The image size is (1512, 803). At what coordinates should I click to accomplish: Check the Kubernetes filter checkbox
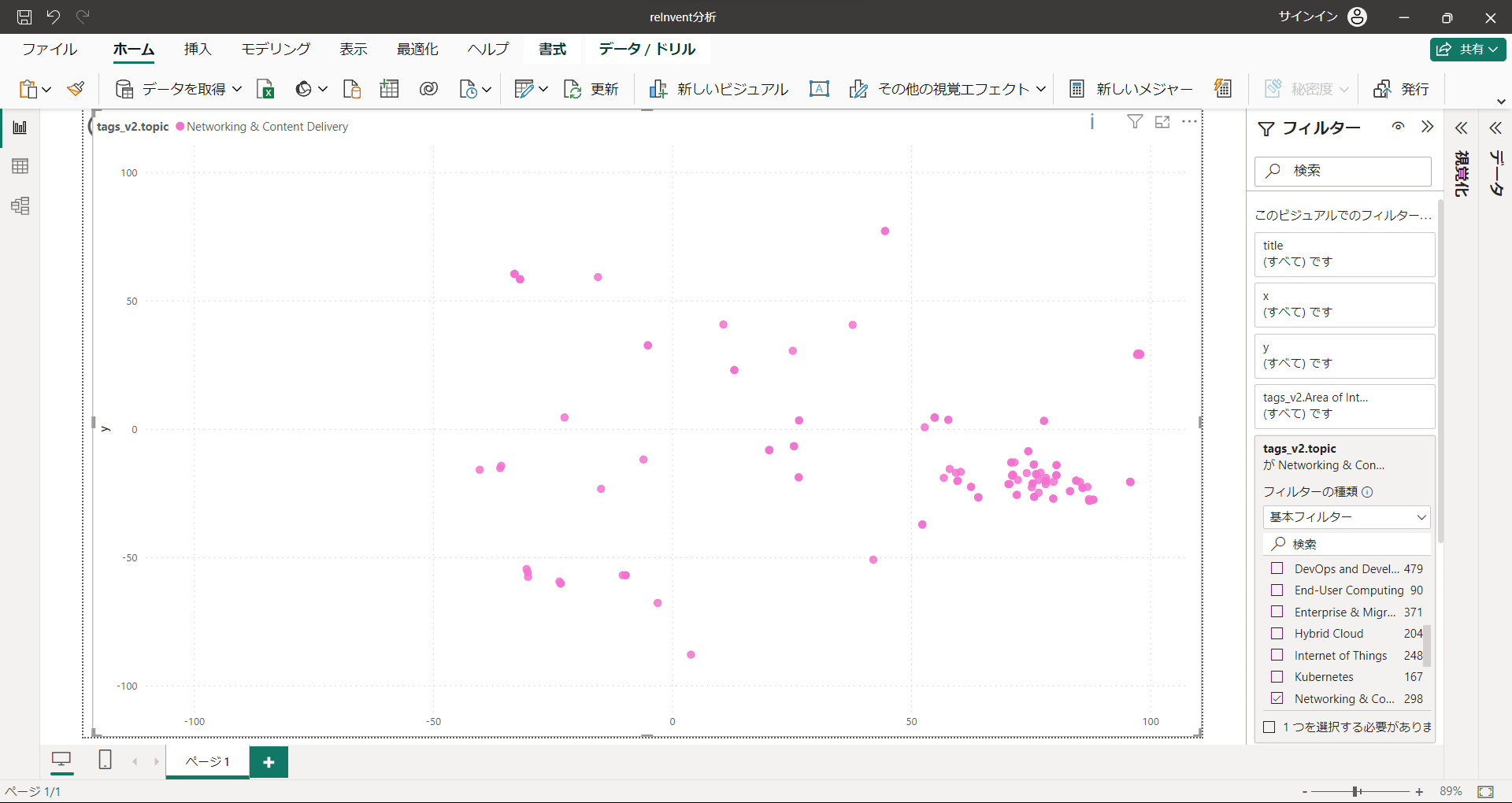[1277, 676]
